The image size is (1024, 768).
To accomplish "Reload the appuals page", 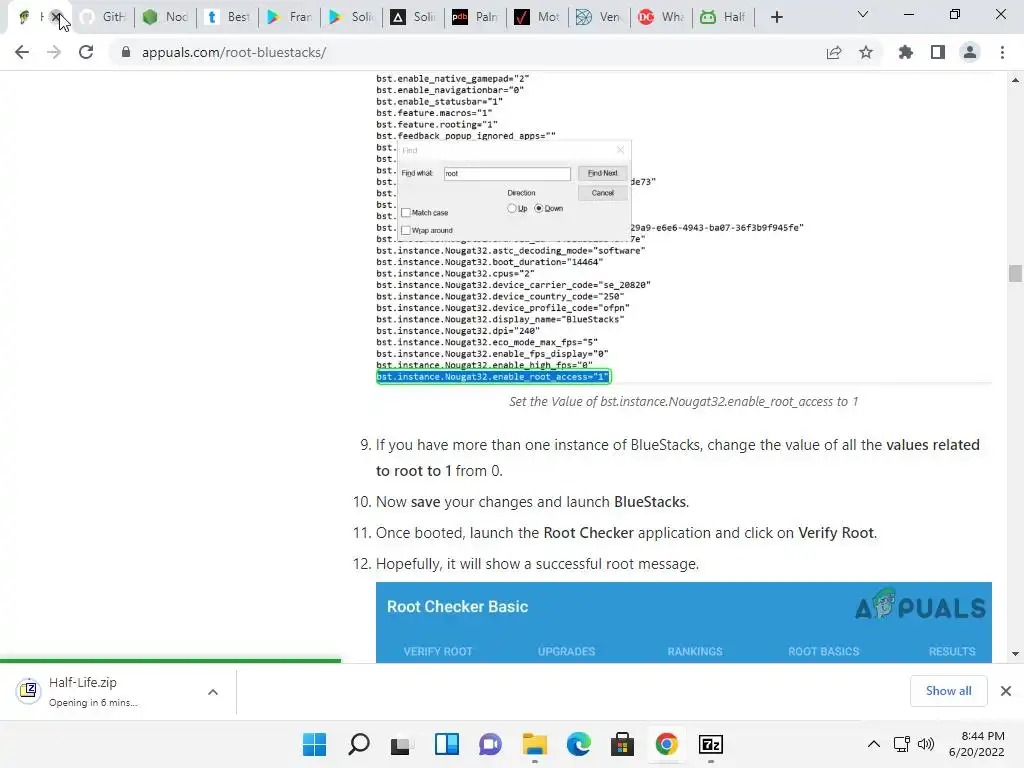I will point(86,52).
